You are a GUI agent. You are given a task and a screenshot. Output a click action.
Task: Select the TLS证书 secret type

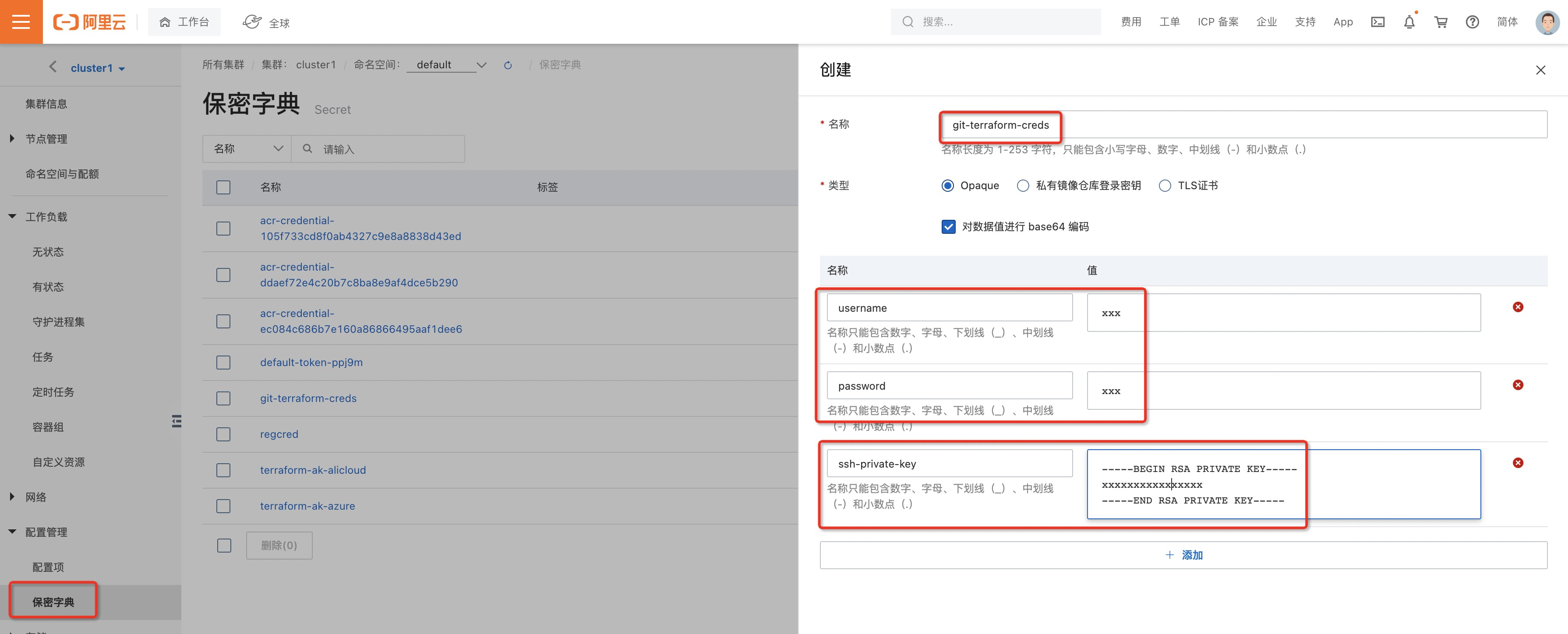pos(1165,186)
